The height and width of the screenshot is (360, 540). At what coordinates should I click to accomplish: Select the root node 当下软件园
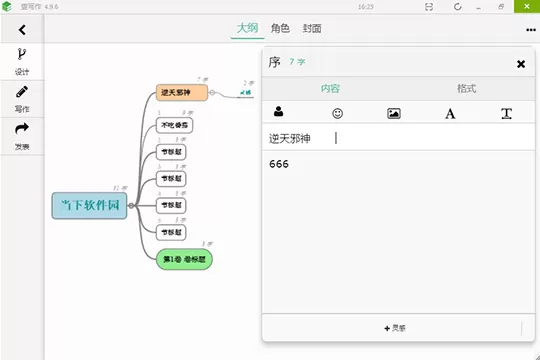(x=90, y=206)
